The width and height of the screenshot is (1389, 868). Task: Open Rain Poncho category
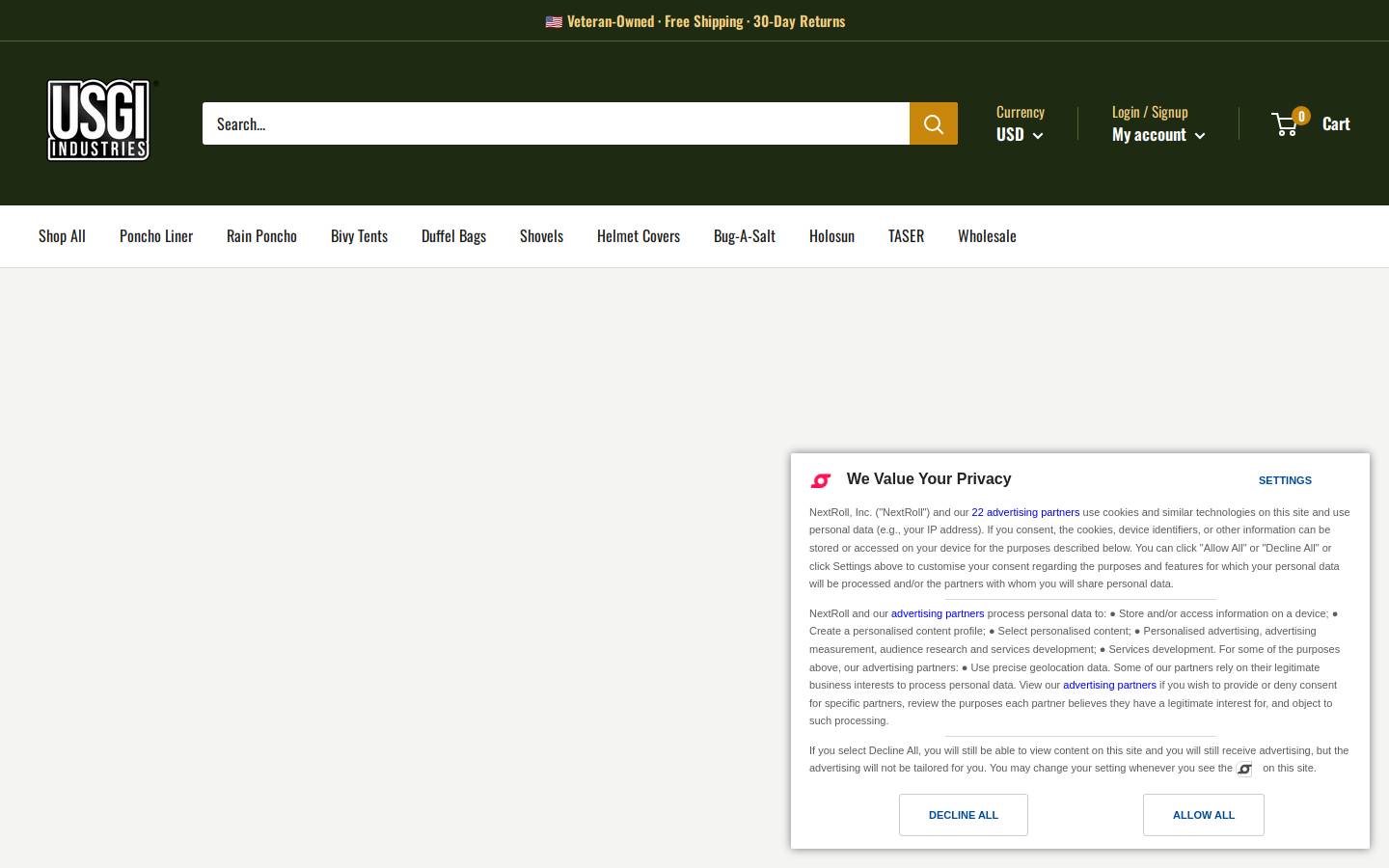[x=261, y=236]
